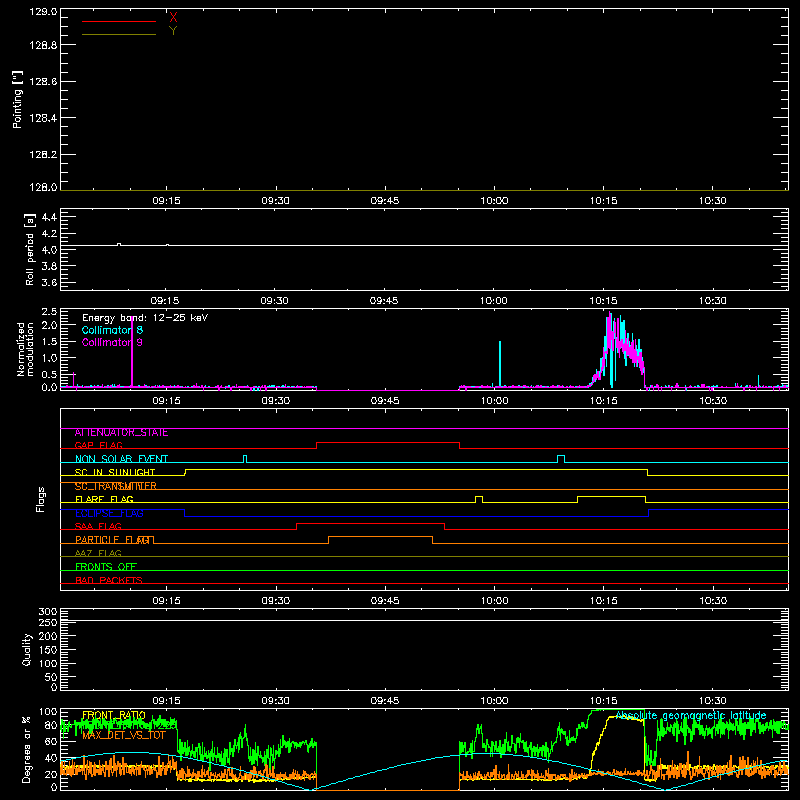Image resolution: width=800 pixels, height=800 pixels.
Task: Click the red line sample beside X legend
Action: coord(119,21)
